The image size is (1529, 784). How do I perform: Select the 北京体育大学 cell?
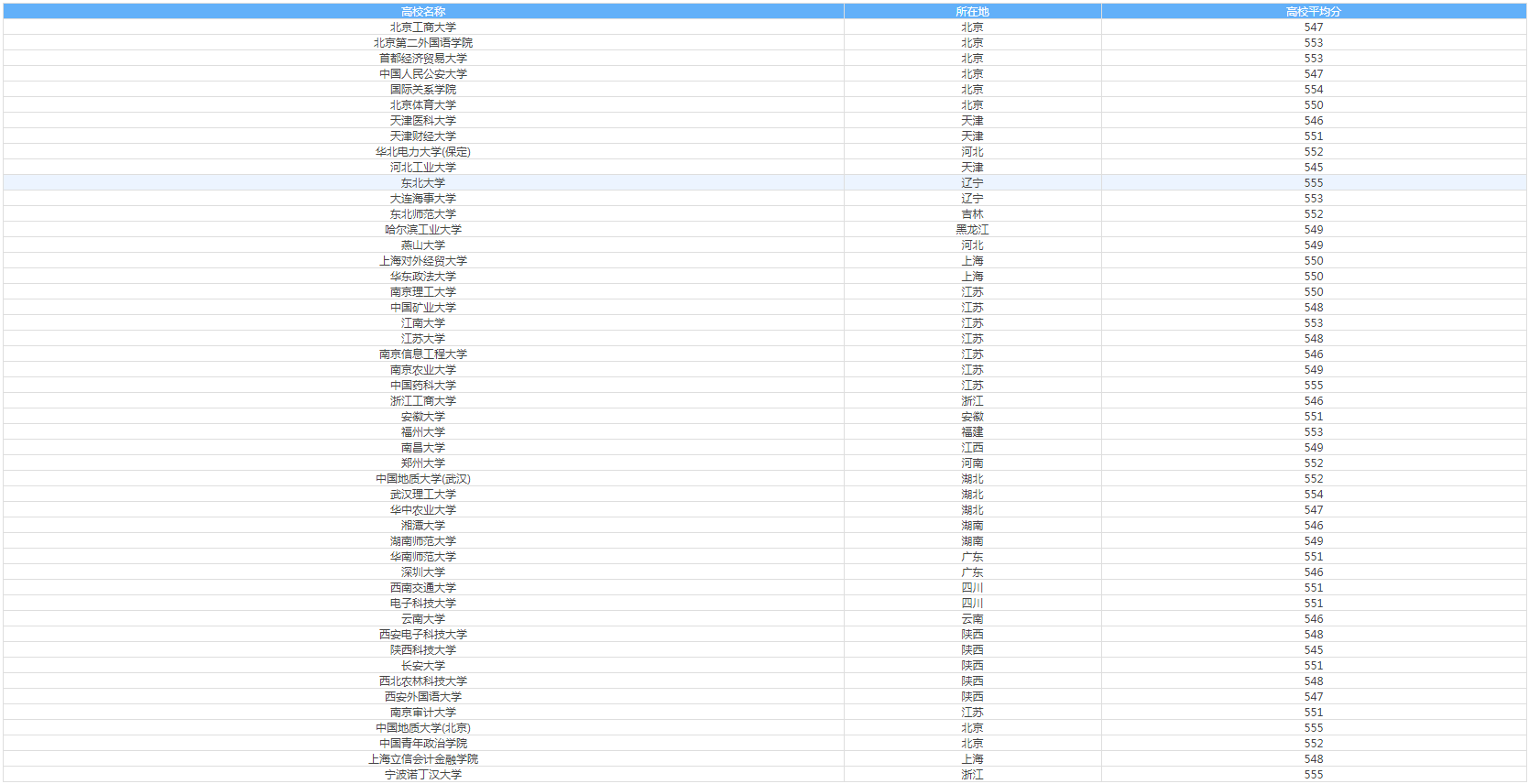click(423, 105)
